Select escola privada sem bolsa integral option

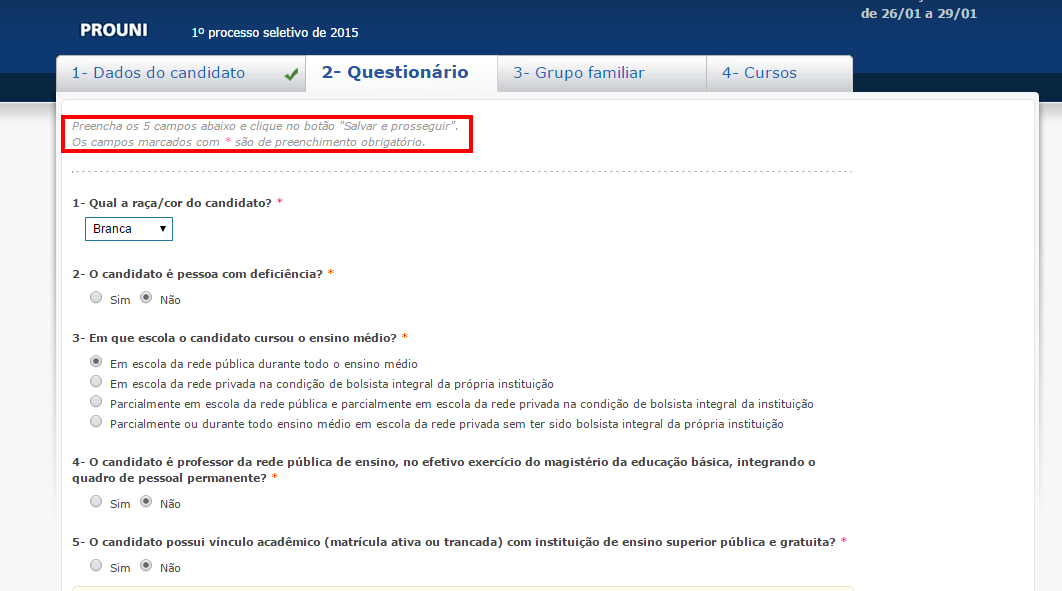[96, 421]
